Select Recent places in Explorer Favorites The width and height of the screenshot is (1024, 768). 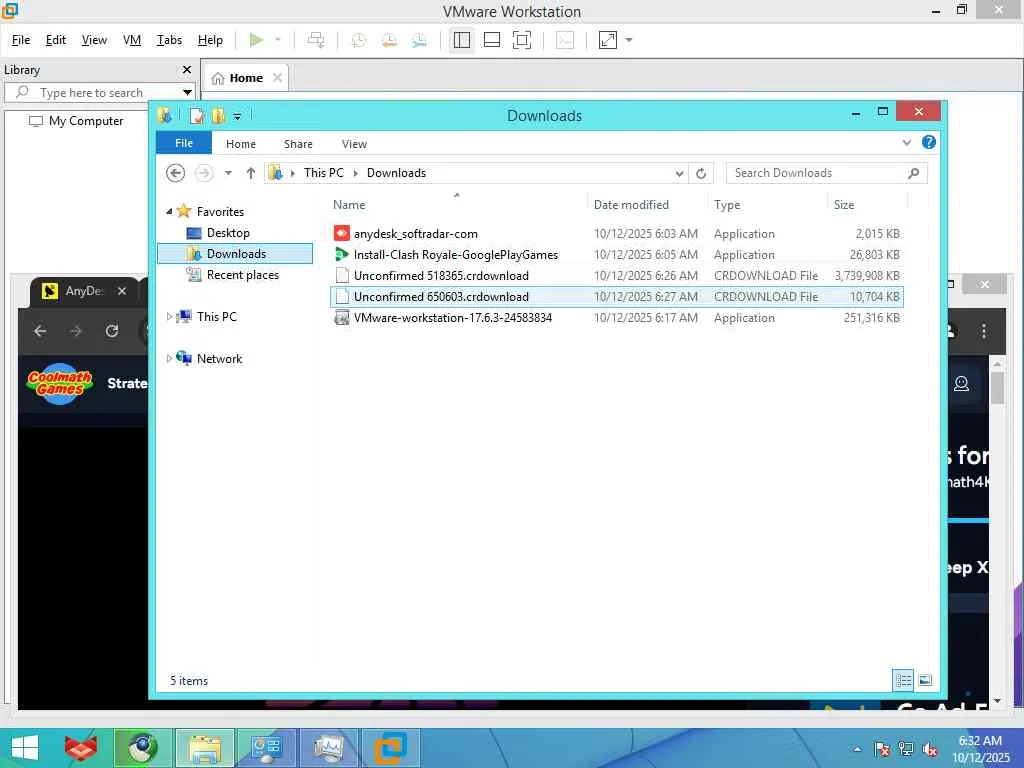(x=242, y=275)
